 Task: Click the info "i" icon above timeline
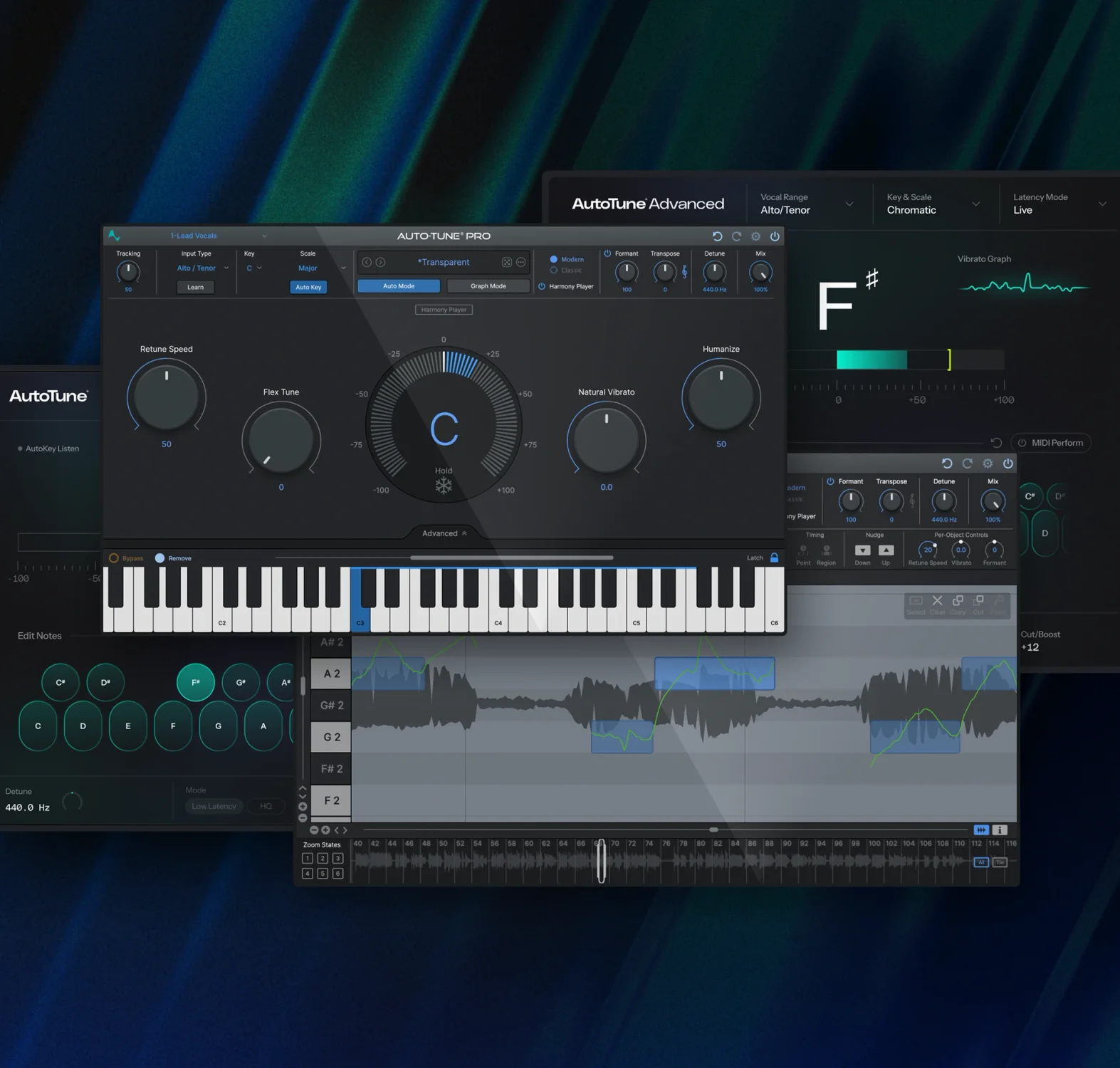(1000, 830)
